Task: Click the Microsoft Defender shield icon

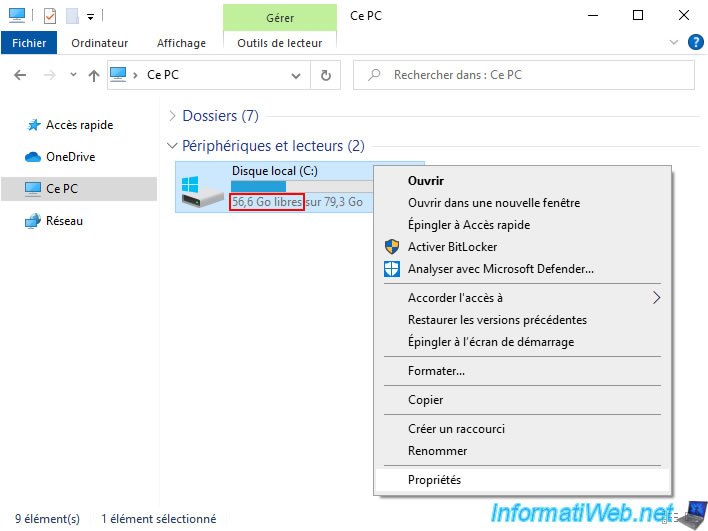Action: [391, 269]
